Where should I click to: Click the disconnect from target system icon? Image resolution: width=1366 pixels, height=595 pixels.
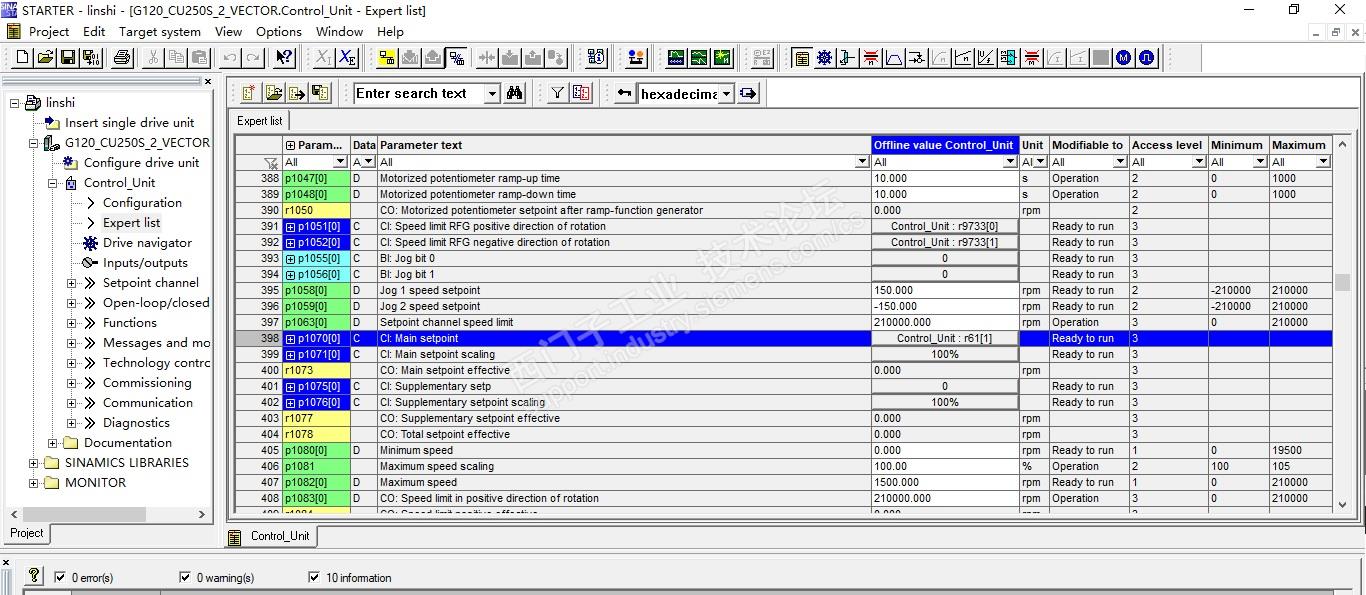[x=456, y=58]
